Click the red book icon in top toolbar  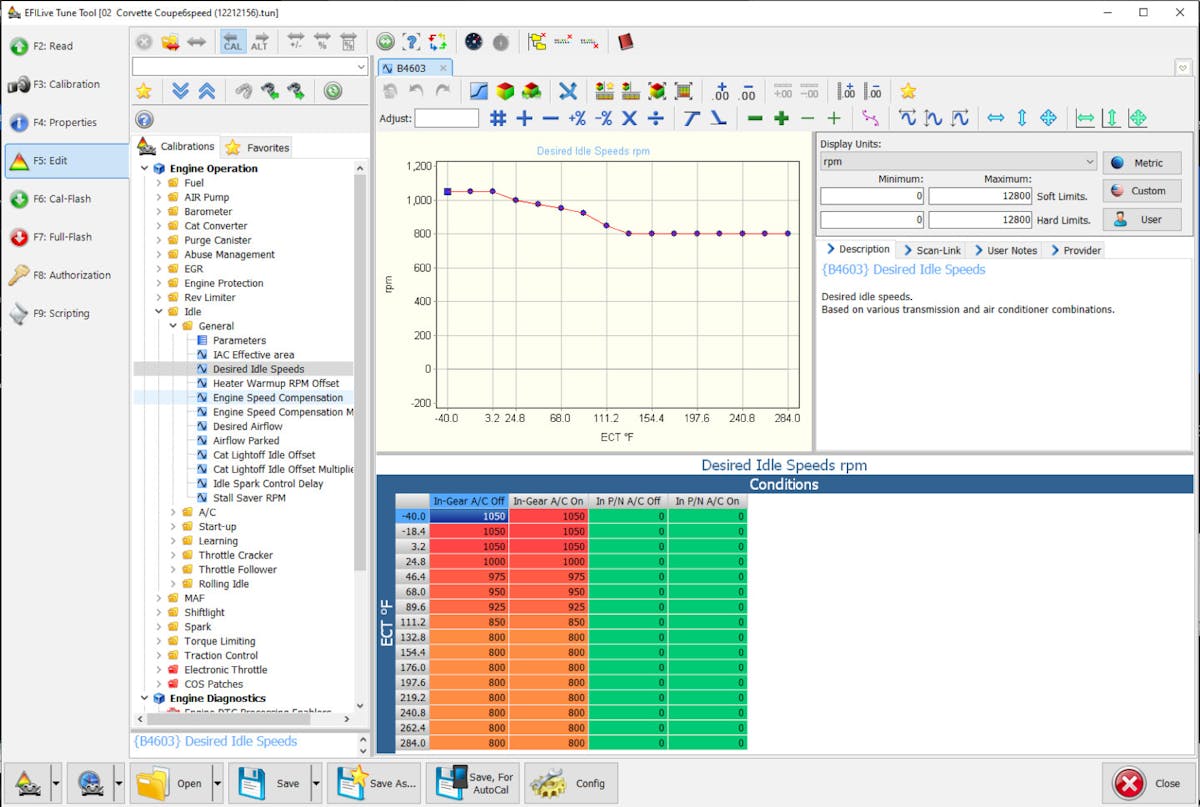click(626, 42)
